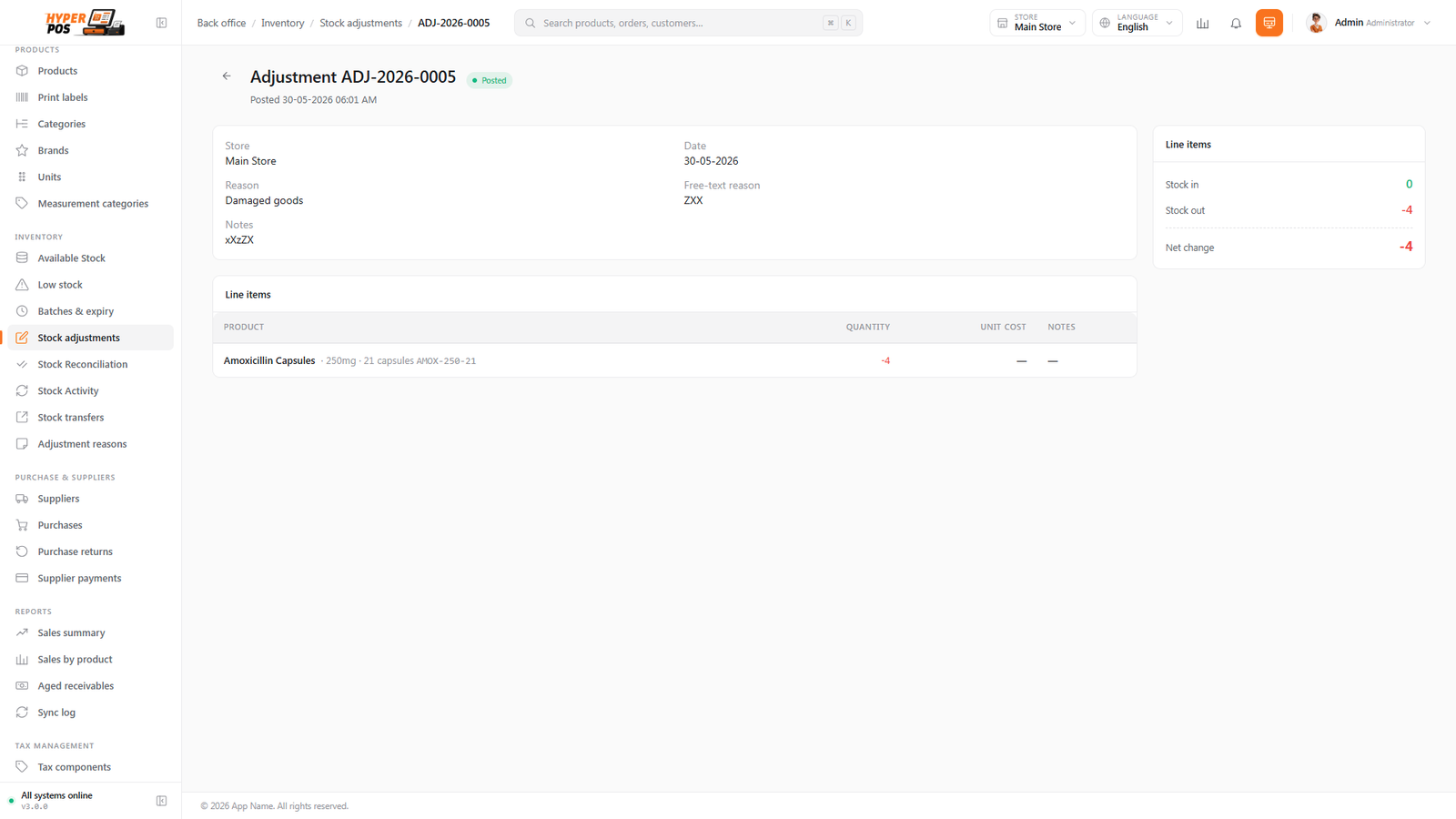Click the Admin avatar picture
1456x819 pixels.
pyautogui.click(x=1316, y=23)
